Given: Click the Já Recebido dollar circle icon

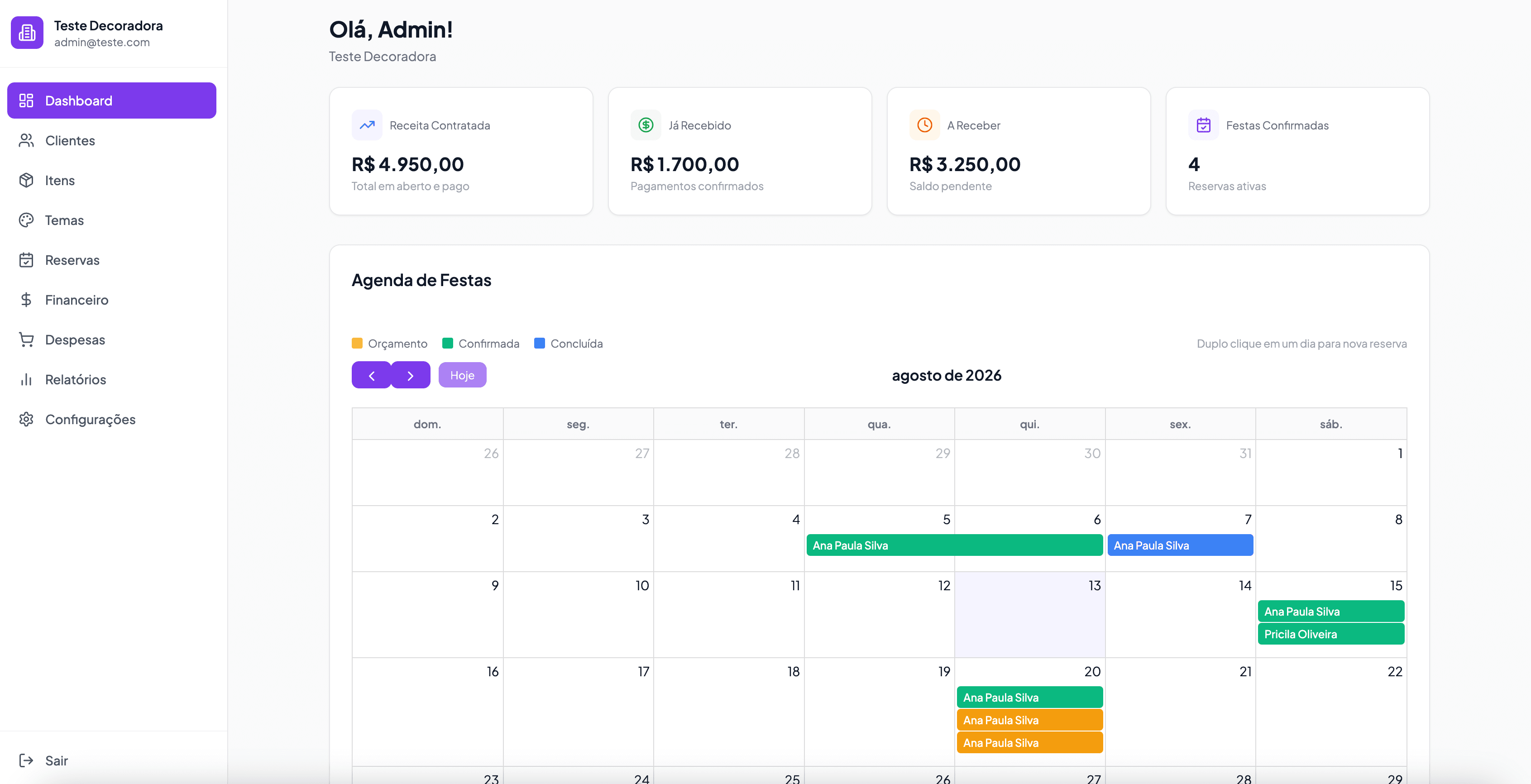Looking at the screenshot, I should [x=646, y=125].
